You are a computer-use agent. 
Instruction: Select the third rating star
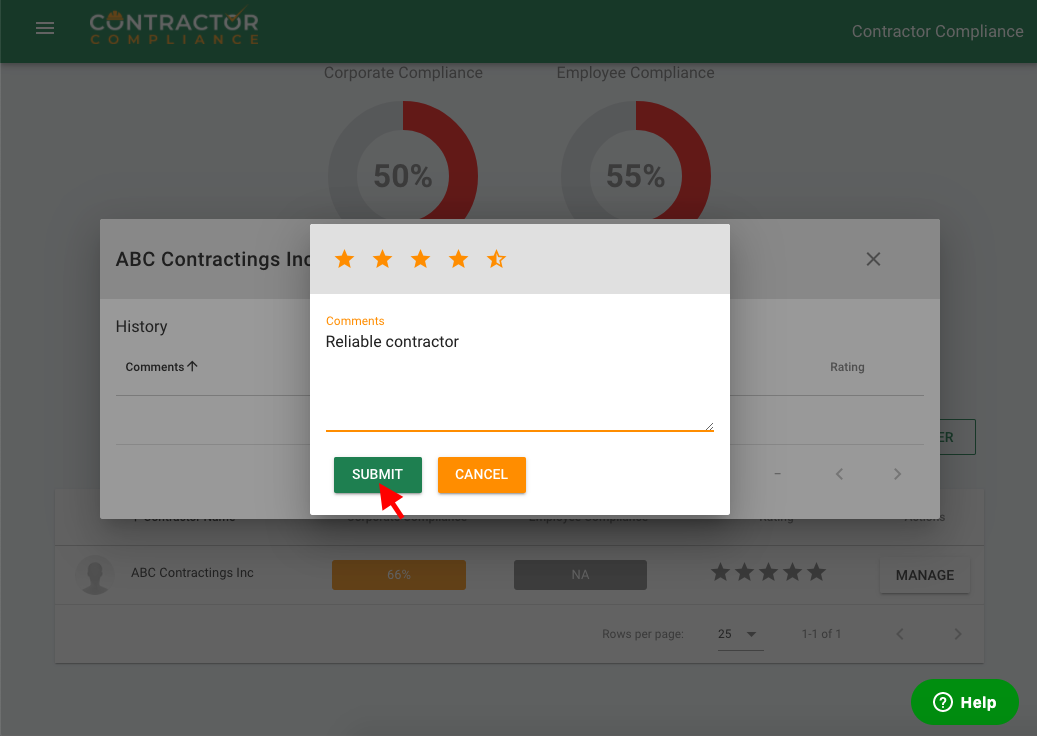(x=420, y=260)
